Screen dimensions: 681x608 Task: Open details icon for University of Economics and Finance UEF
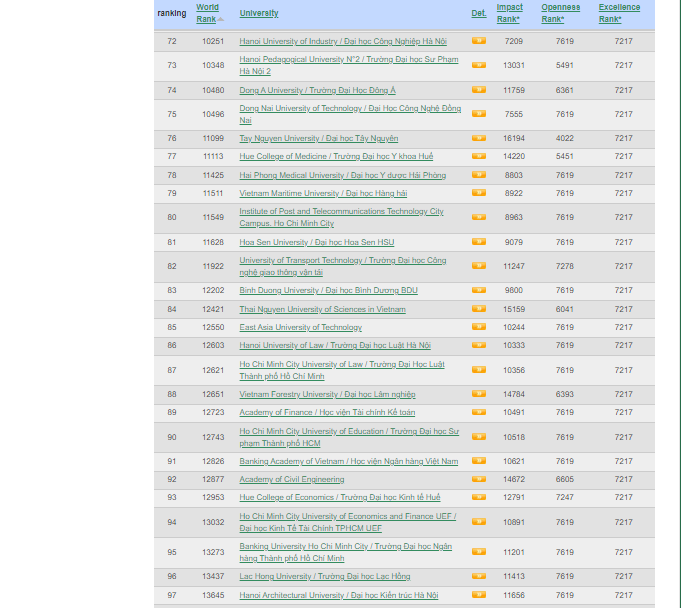click(x=479, y=522)
